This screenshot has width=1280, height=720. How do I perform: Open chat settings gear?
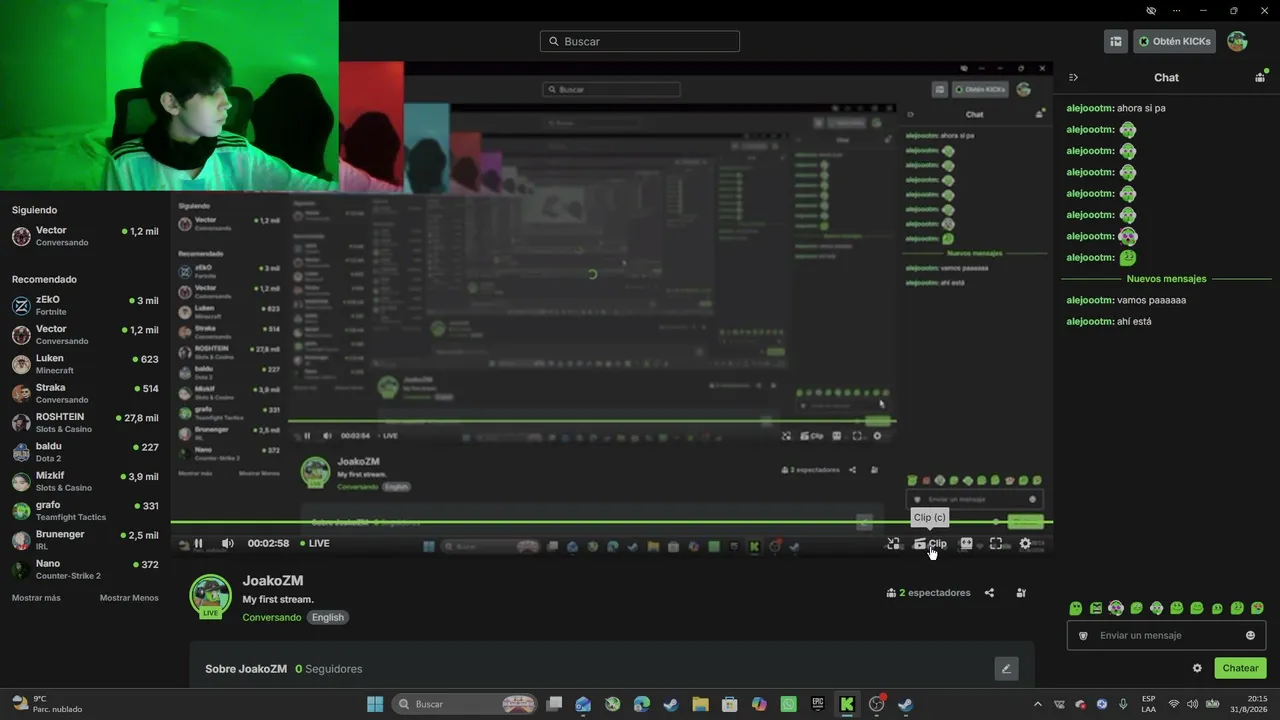(1197, 668)
